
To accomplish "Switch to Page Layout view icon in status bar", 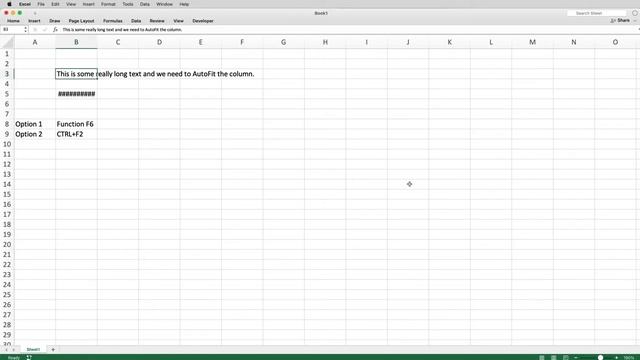I will coord(553,358).
